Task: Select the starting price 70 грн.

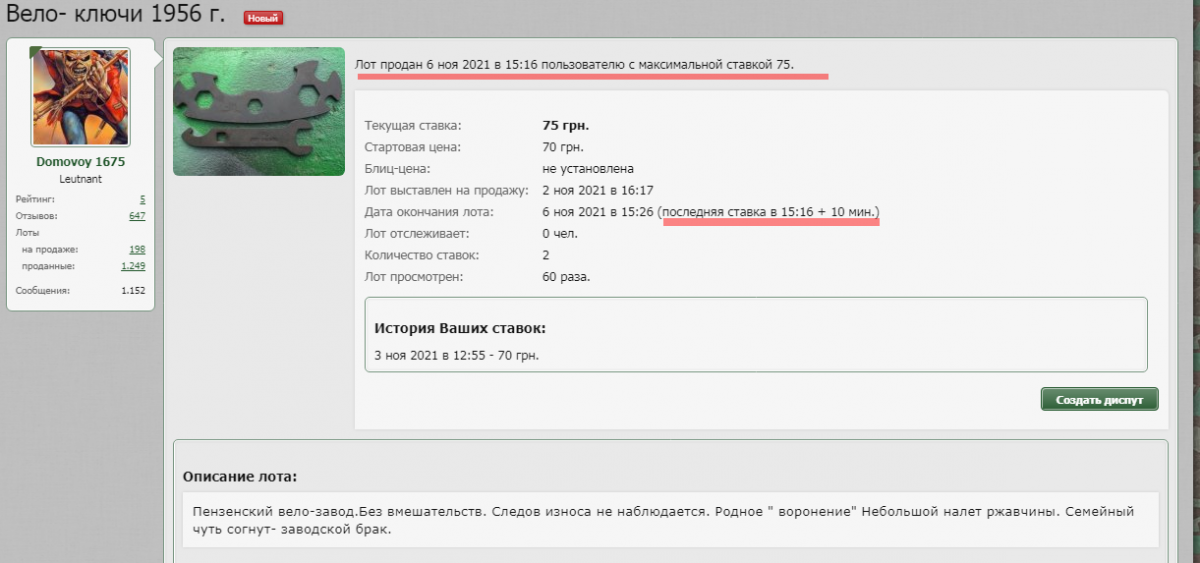Action: point(565,147)
